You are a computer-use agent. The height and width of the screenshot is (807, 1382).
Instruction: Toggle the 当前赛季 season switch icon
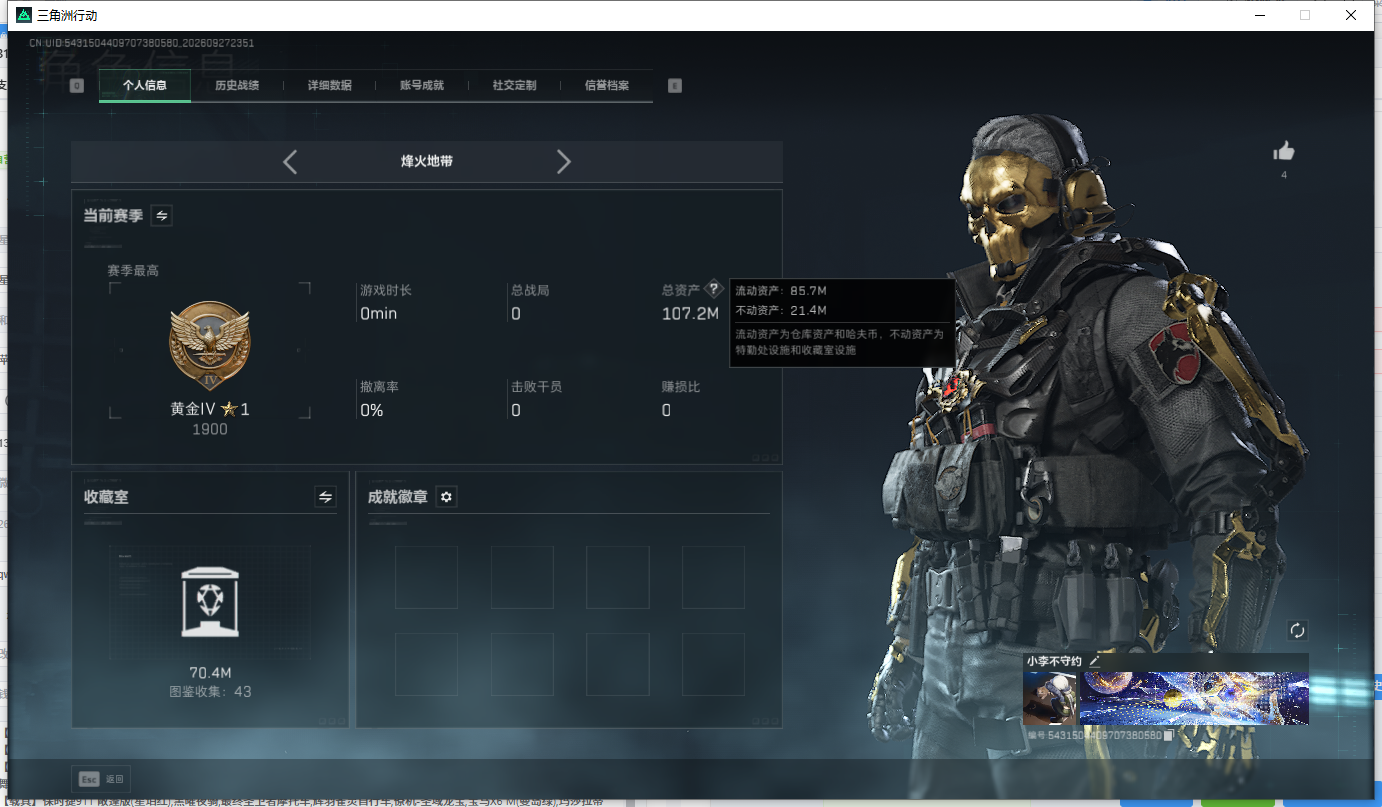pos(161,215)
